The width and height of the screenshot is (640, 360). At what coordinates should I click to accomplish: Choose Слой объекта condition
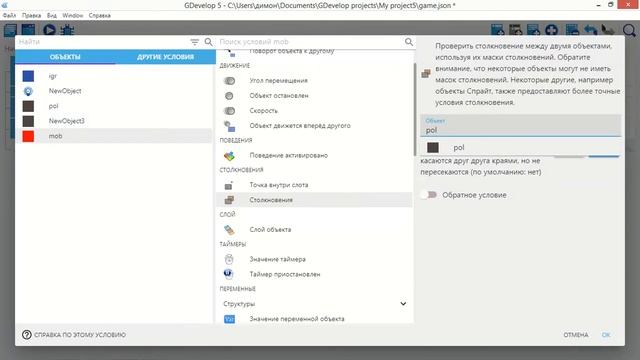point(314,230)
